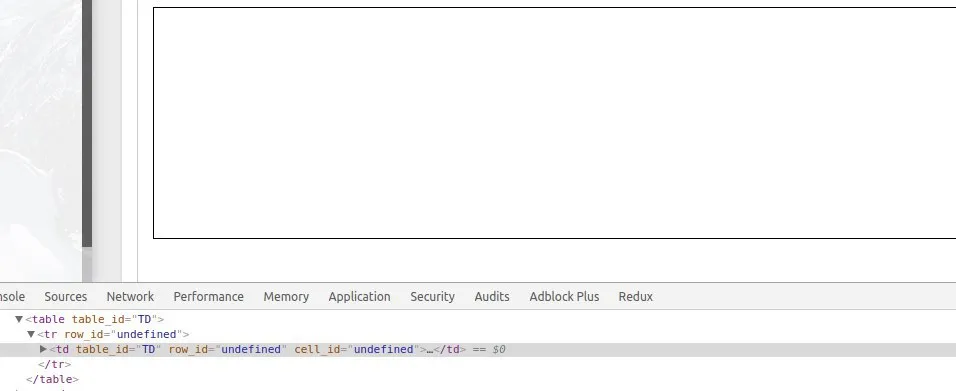Click the closing </table> tag line
The height and width of the screenshot is (391, 956).
coord(52,379)
